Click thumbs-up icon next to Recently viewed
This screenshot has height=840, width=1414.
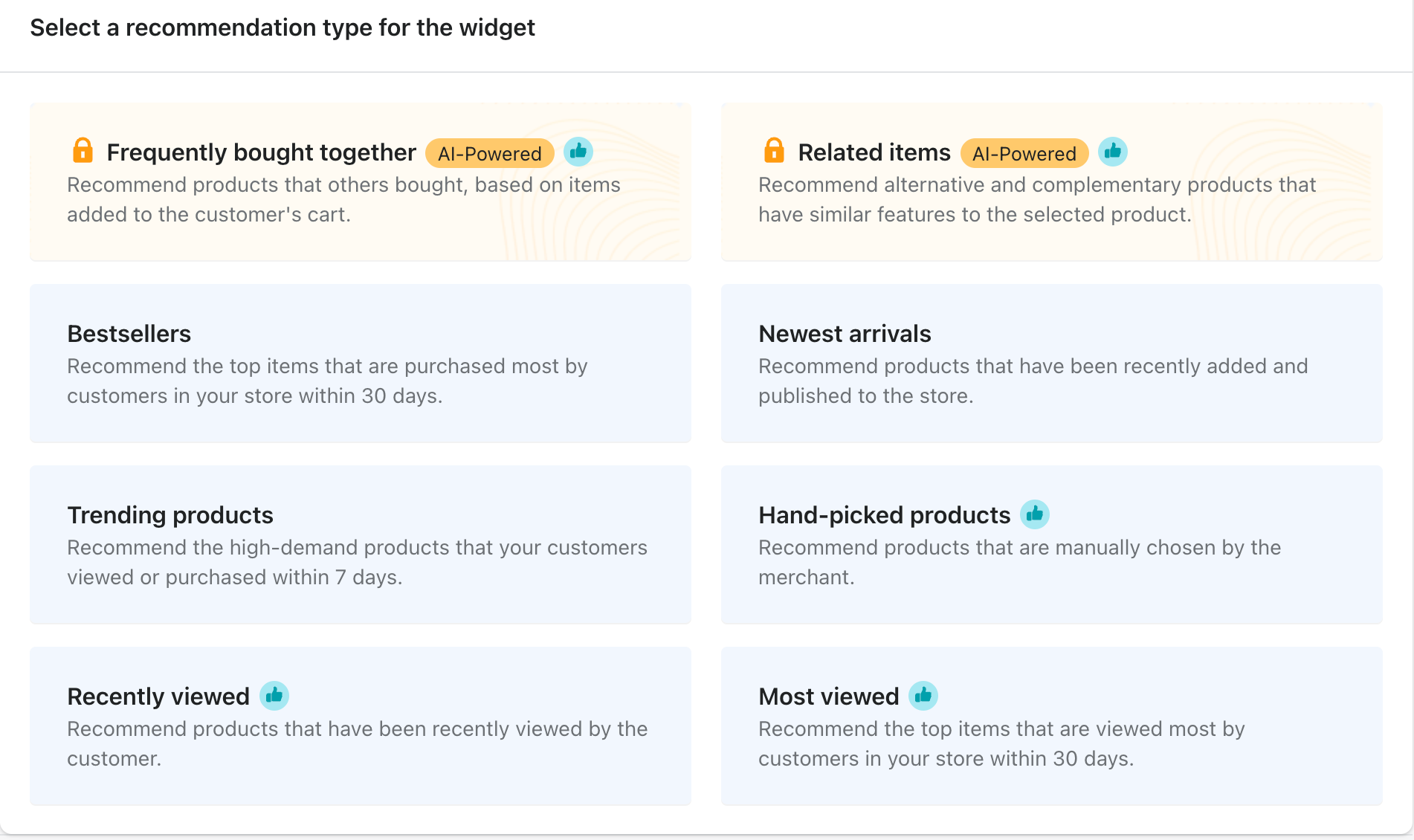tap(274, 696)
